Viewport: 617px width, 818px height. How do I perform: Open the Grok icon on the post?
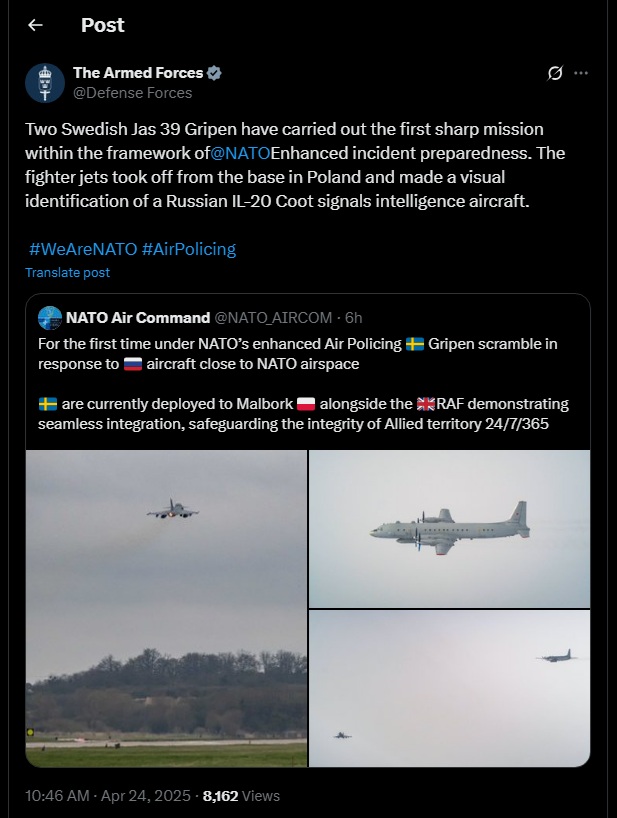556,73
